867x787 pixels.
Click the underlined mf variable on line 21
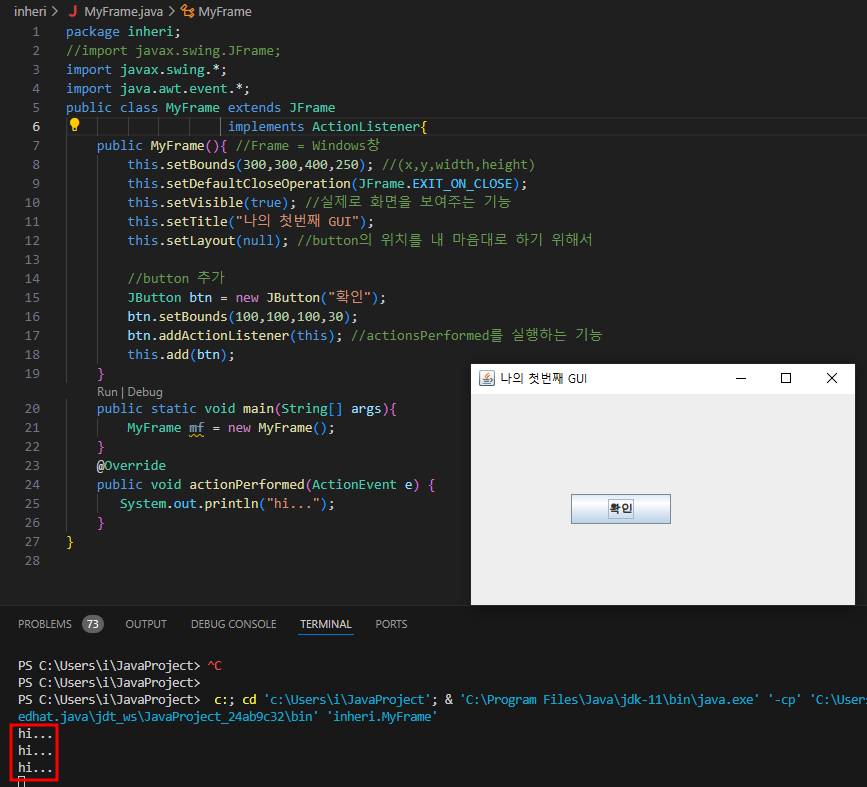pos(196,428)
